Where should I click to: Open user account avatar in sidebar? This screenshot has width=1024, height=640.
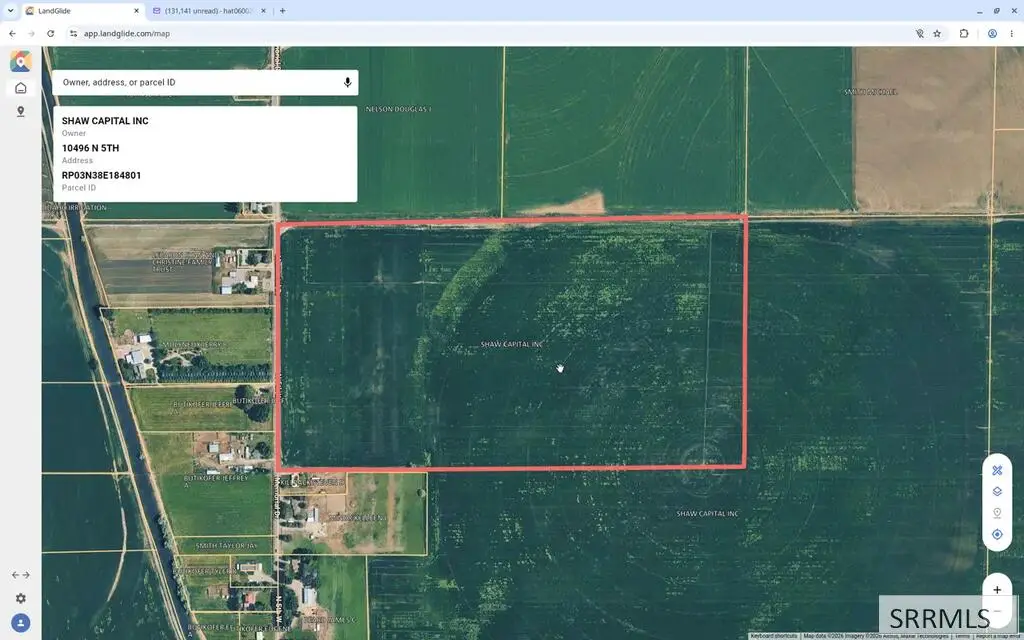pos(20,623)
